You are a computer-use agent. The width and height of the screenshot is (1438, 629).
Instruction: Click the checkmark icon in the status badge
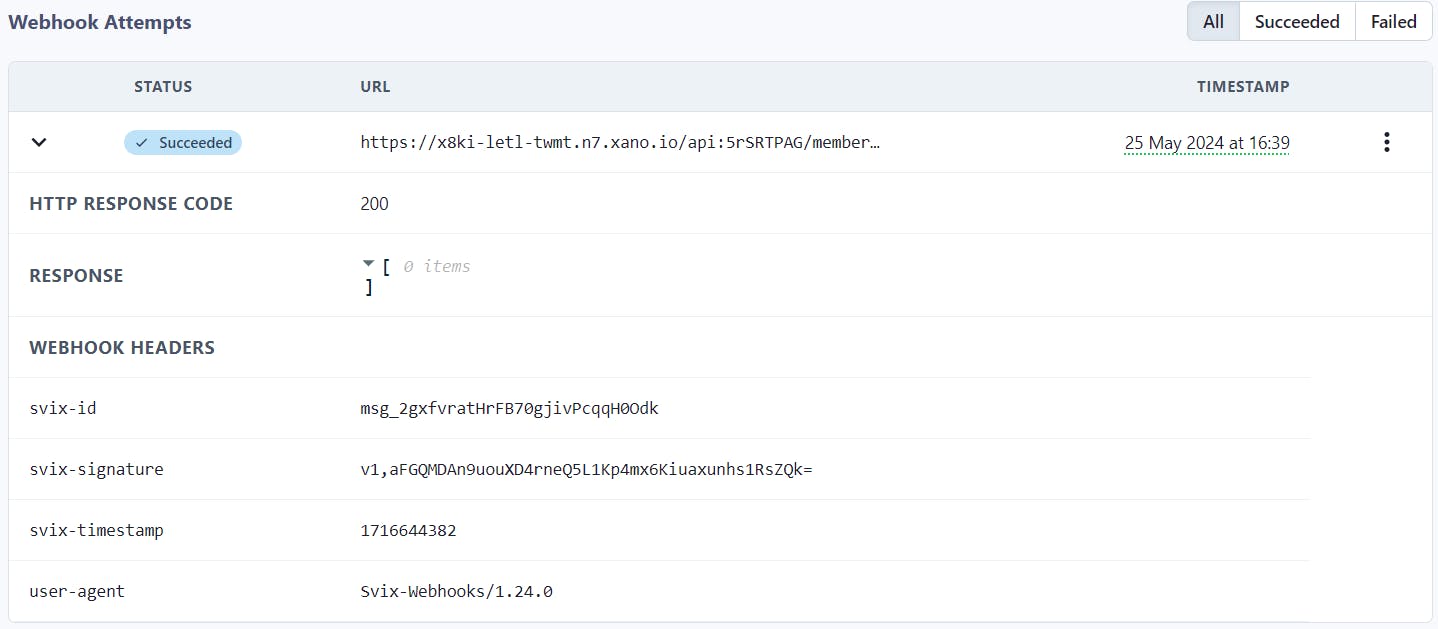(x=142, y=143)
